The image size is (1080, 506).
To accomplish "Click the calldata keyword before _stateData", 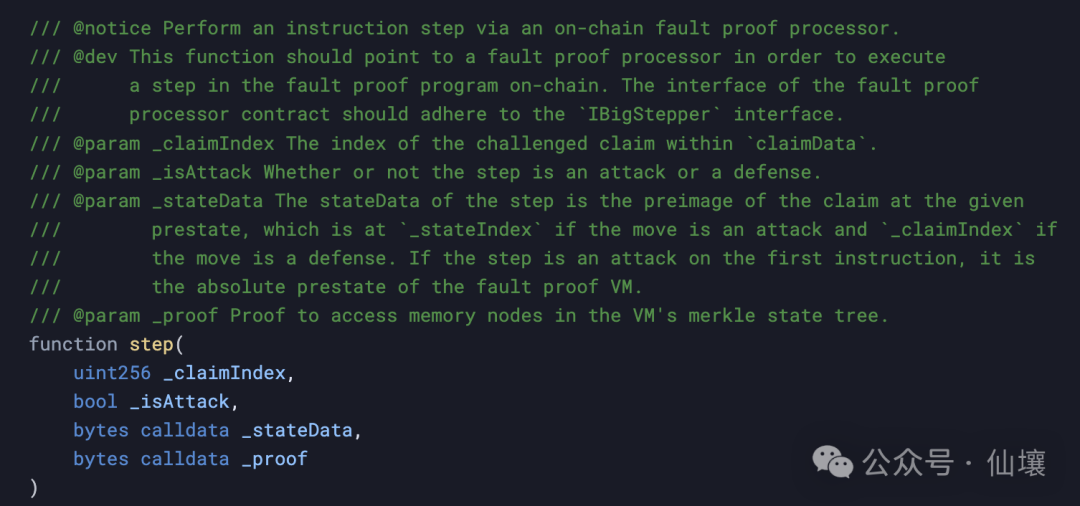I will [x=185, y=431].
